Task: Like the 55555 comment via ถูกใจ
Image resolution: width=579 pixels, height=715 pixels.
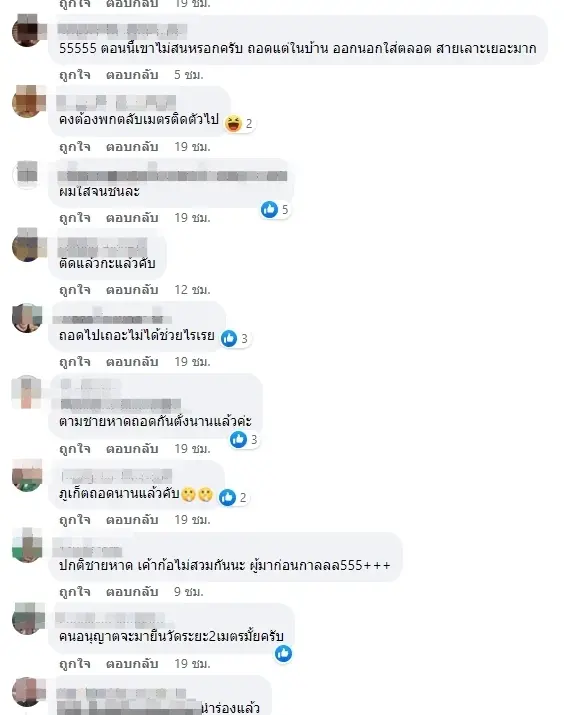Action: point(75,74)
